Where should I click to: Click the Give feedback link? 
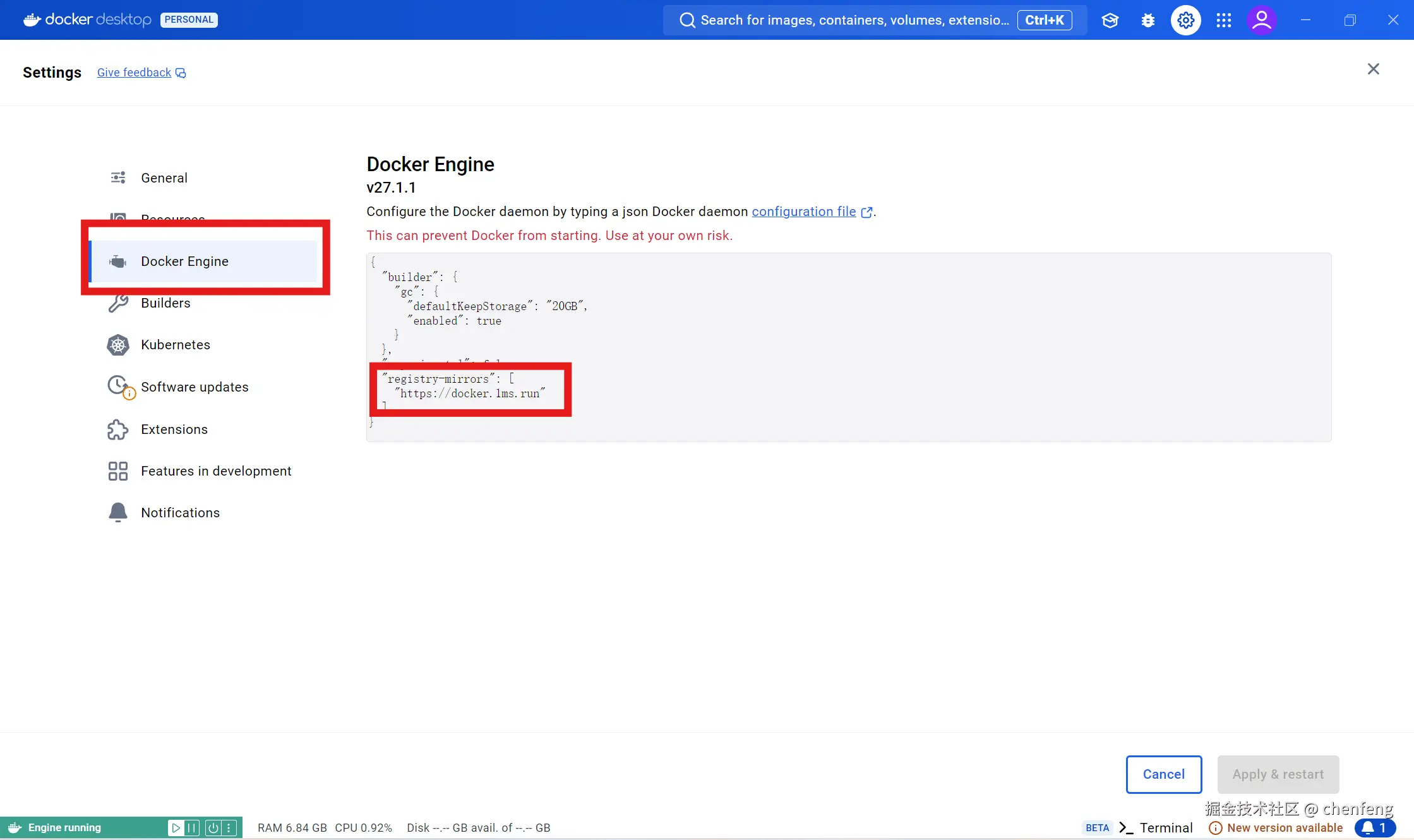pyautogui.click(x=135, y=73)
